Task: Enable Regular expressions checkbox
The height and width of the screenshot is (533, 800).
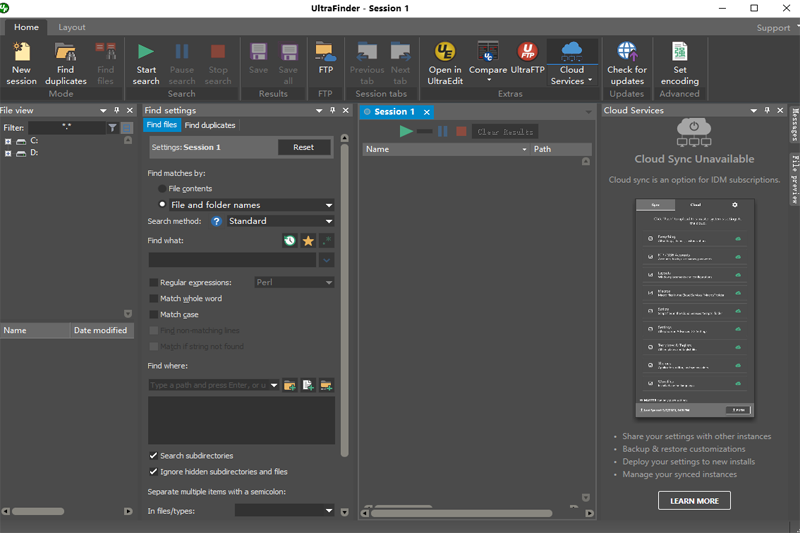Action: coord(154,283)
